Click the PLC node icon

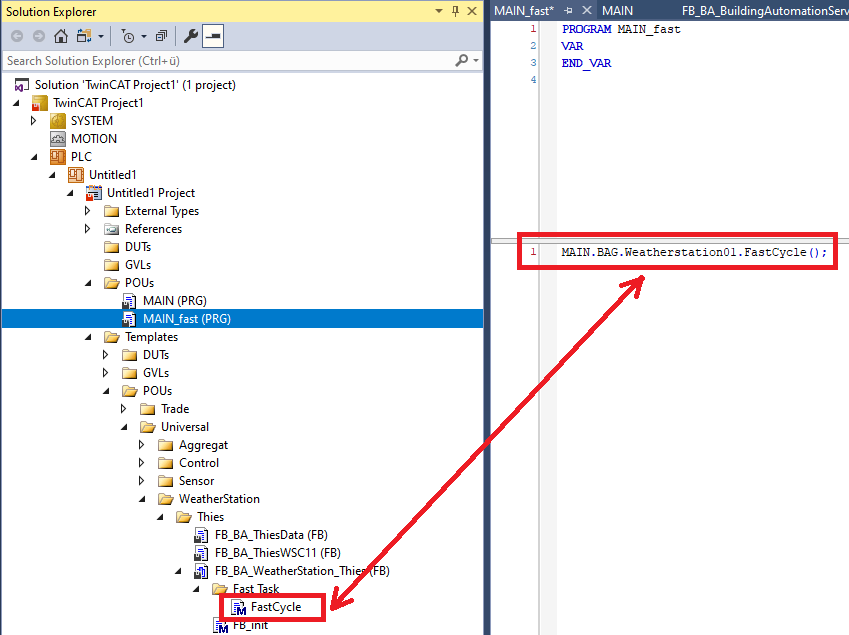pos(58,157)
